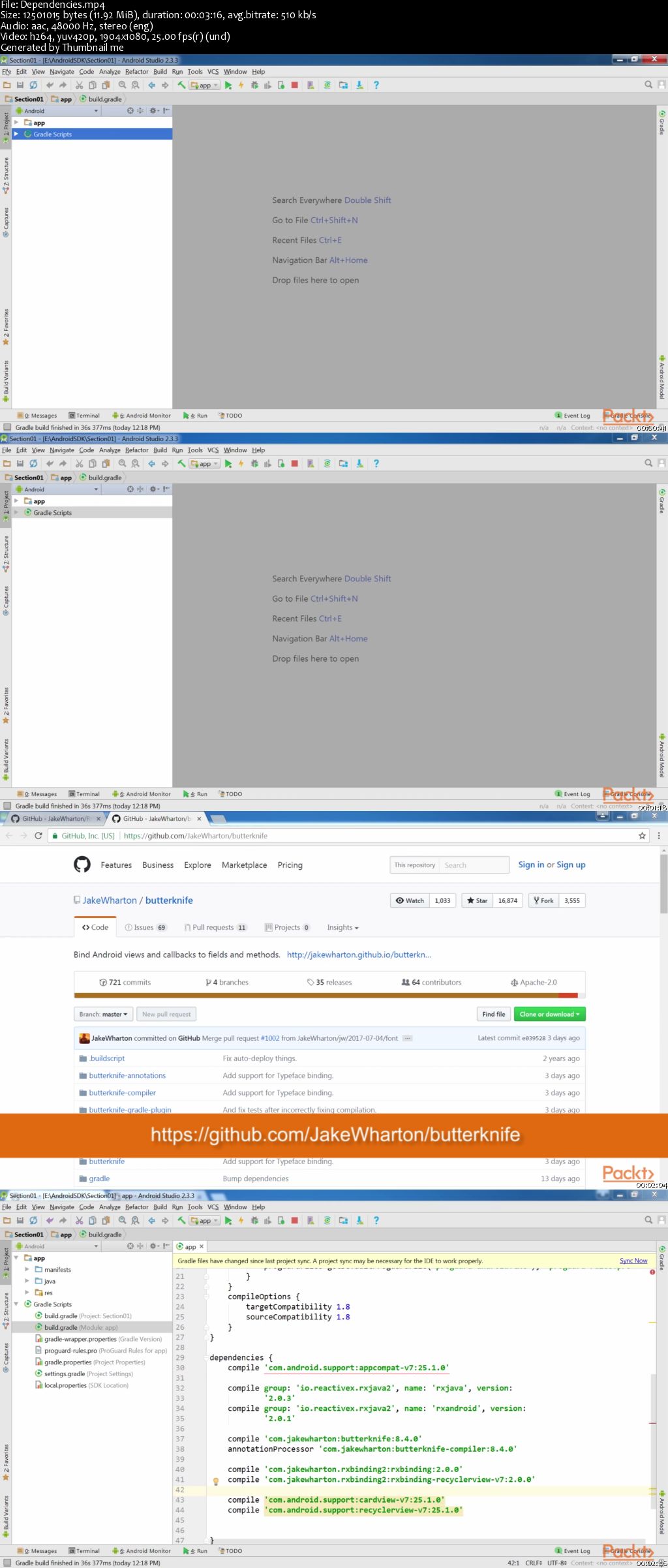This screenshot has width=668, height=1568.
Task: Click Chrome three-dot menu icon
Action: pyautogui.click(x=659, y=835)
